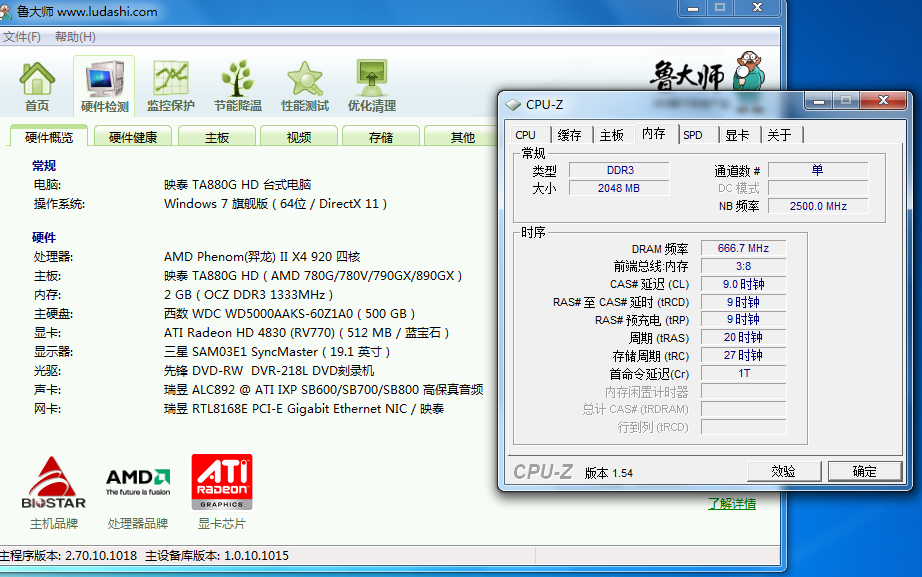Click the 操作系统 Windows 7 旗舰版 text
Screen dimensions: 922x577
(276, 204)
